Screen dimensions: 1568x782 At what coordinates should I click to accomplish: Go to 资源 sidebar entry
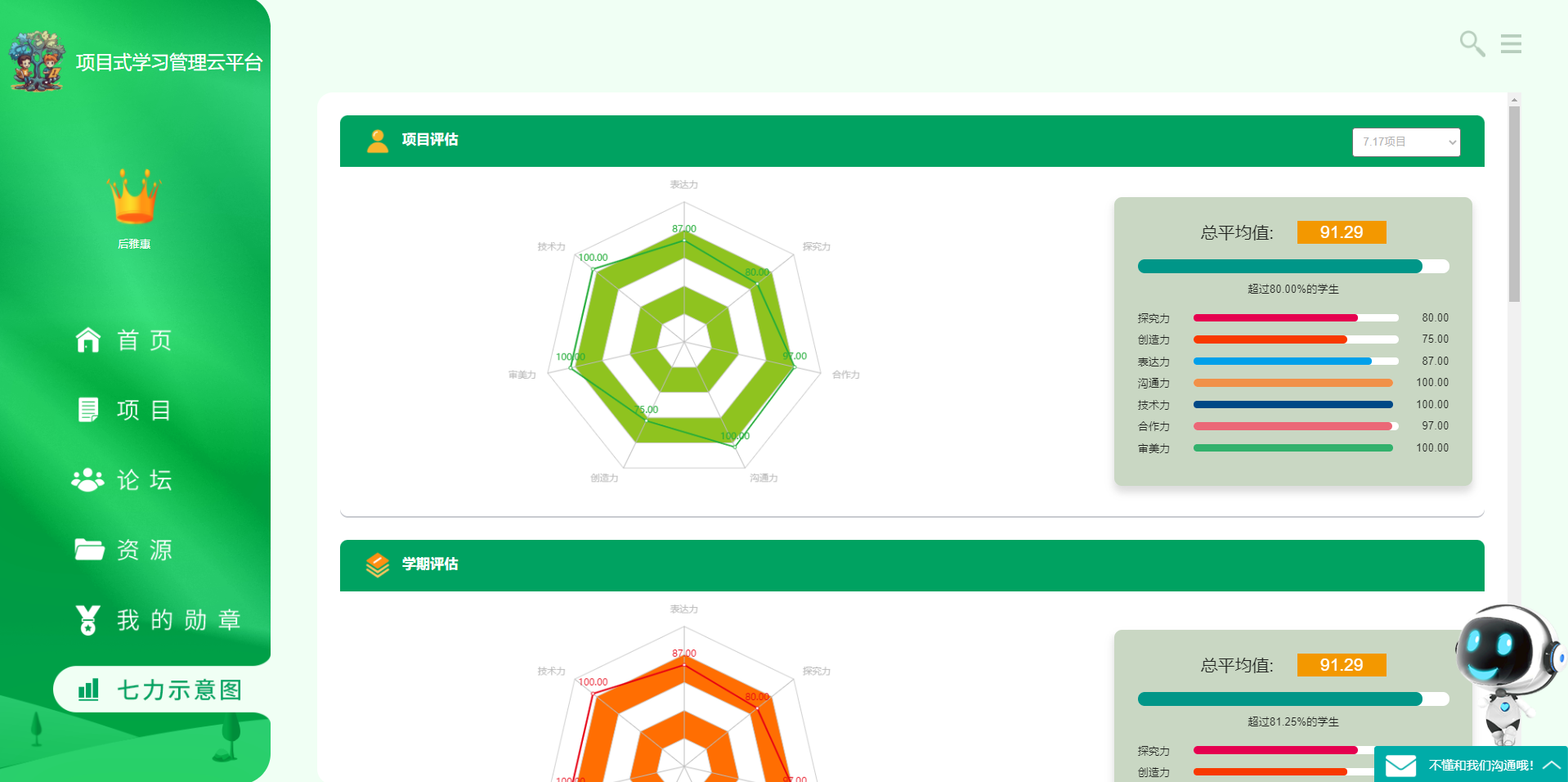pyautogui.click(x=144, y=550)
